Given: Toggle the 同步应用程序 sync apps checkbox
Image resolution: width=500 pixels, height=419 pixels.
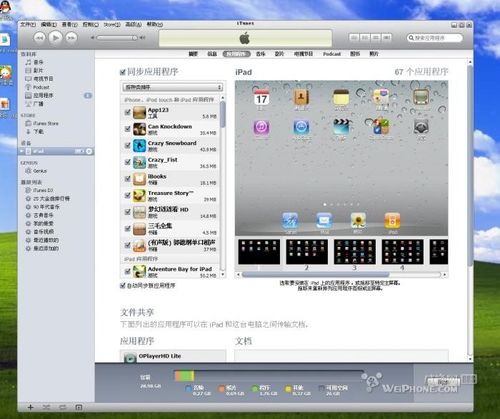Looking at the screenshot, I should 123,72.
